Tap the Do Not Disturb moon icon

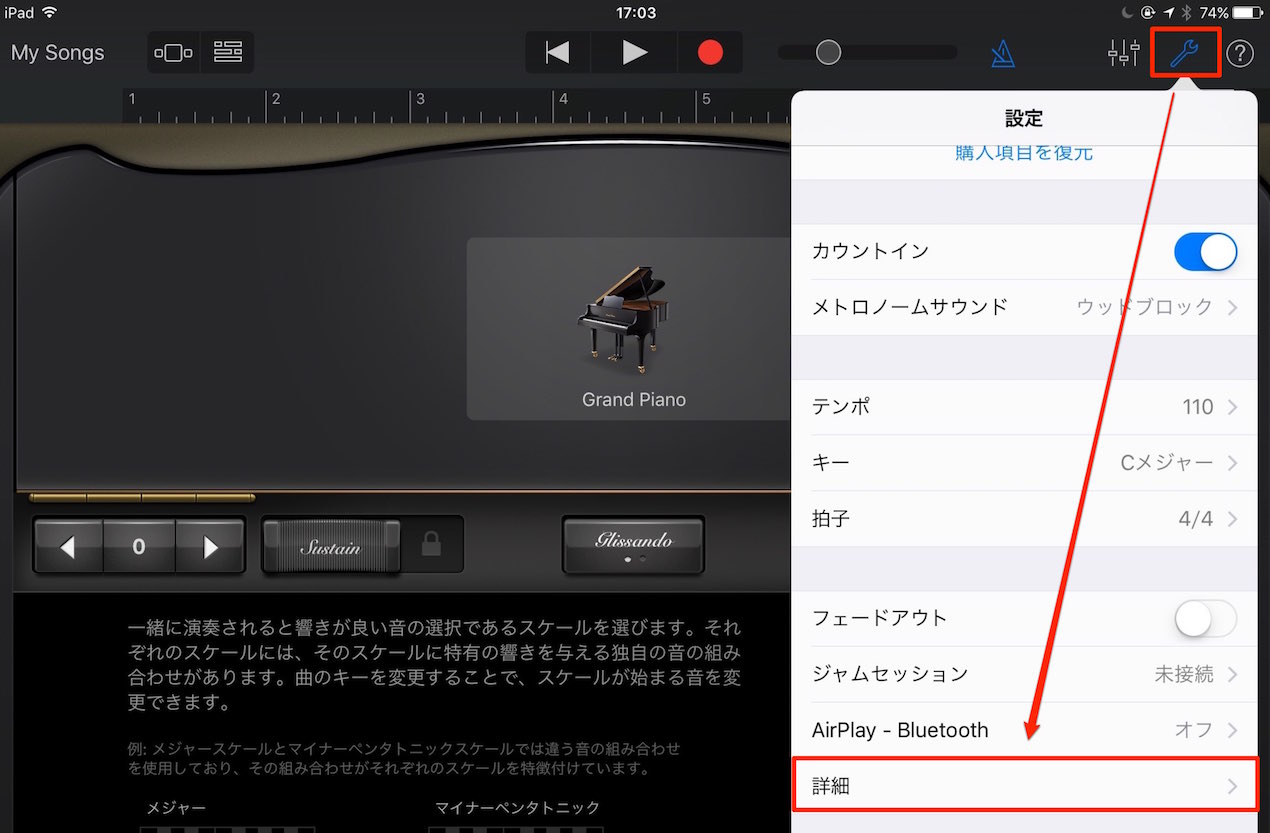tap(1129, 13)
